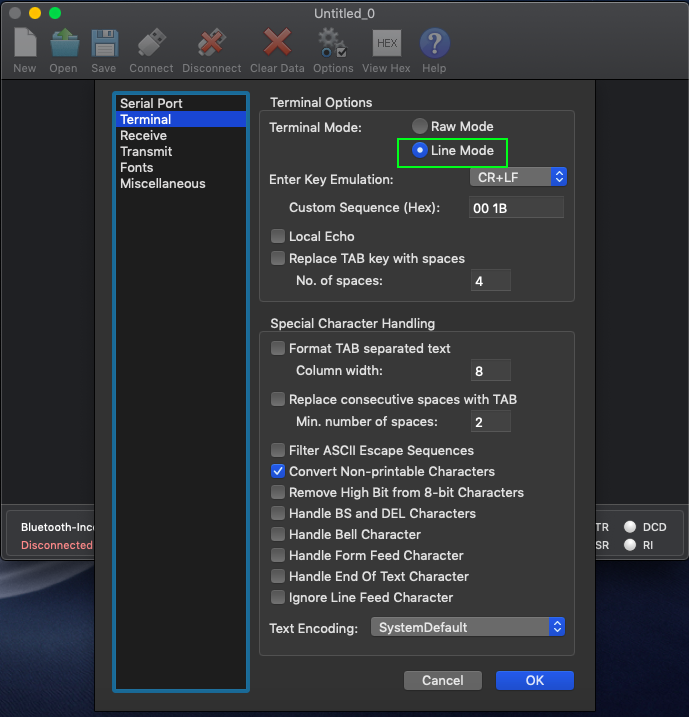This screenshot has height=717, width=689.
Task: Switch to the Fonts settings category
Action: coord(137,168)
